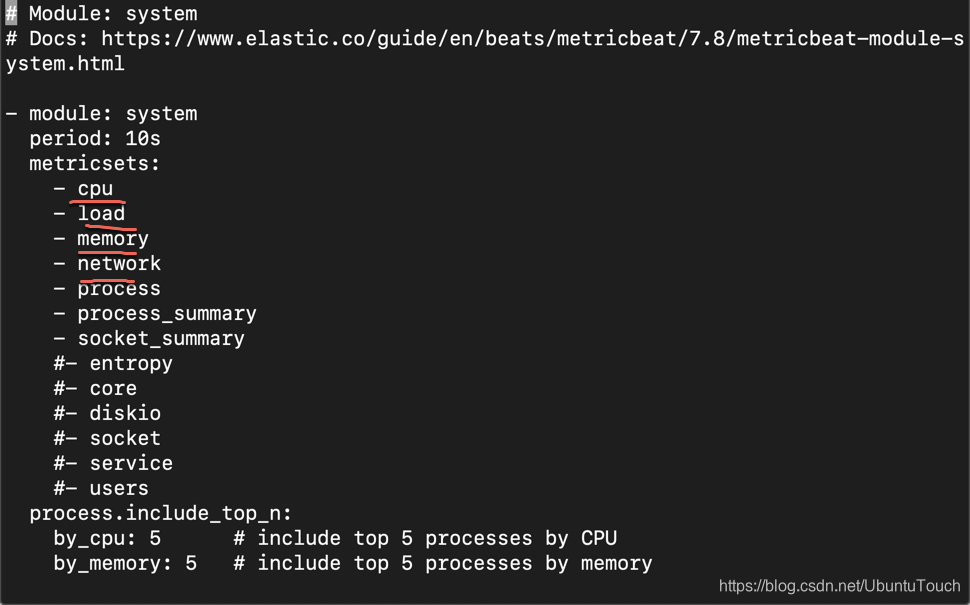970x605 pixels.
Task: Click the commented-out "#- core" line
Action: click(x=96, y=389)
